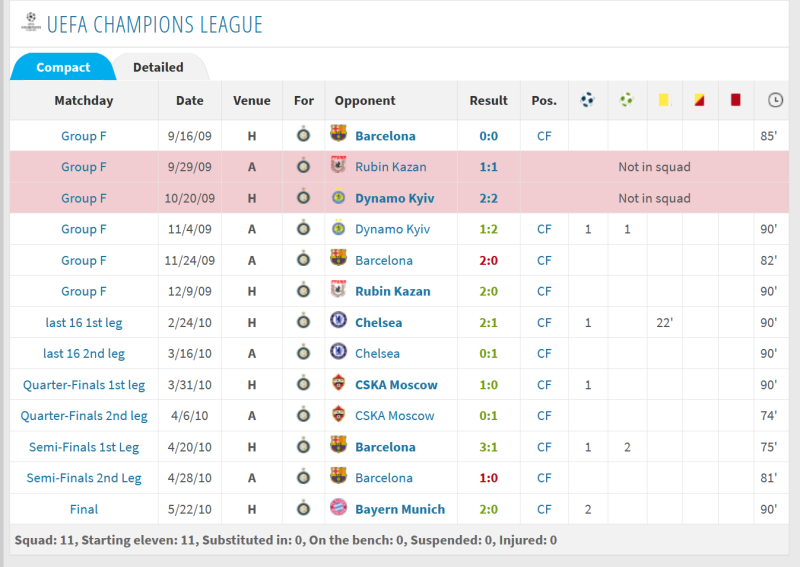Open the Semi-Finals 1st Leg link

[x=84, y=447]
